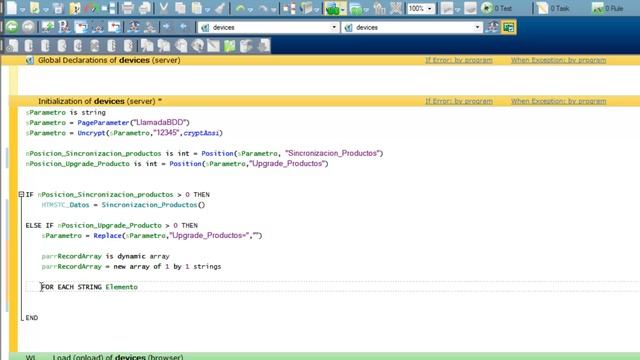The height and width of the screenshot is (360, 640).
Task: Click the line 'sParametro is string'
Action: [x=66, y=112]
